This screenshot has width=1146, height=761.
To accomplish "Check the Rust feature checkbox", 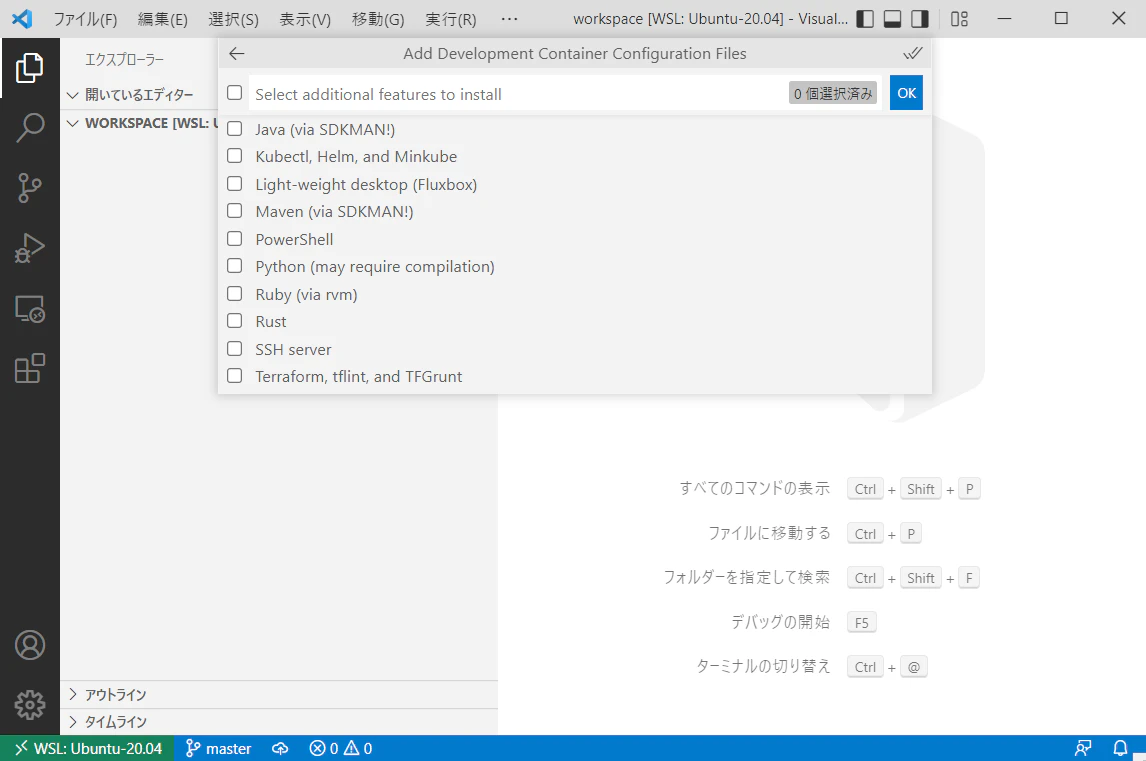I will pyautogui.click(x=235, y=320).
